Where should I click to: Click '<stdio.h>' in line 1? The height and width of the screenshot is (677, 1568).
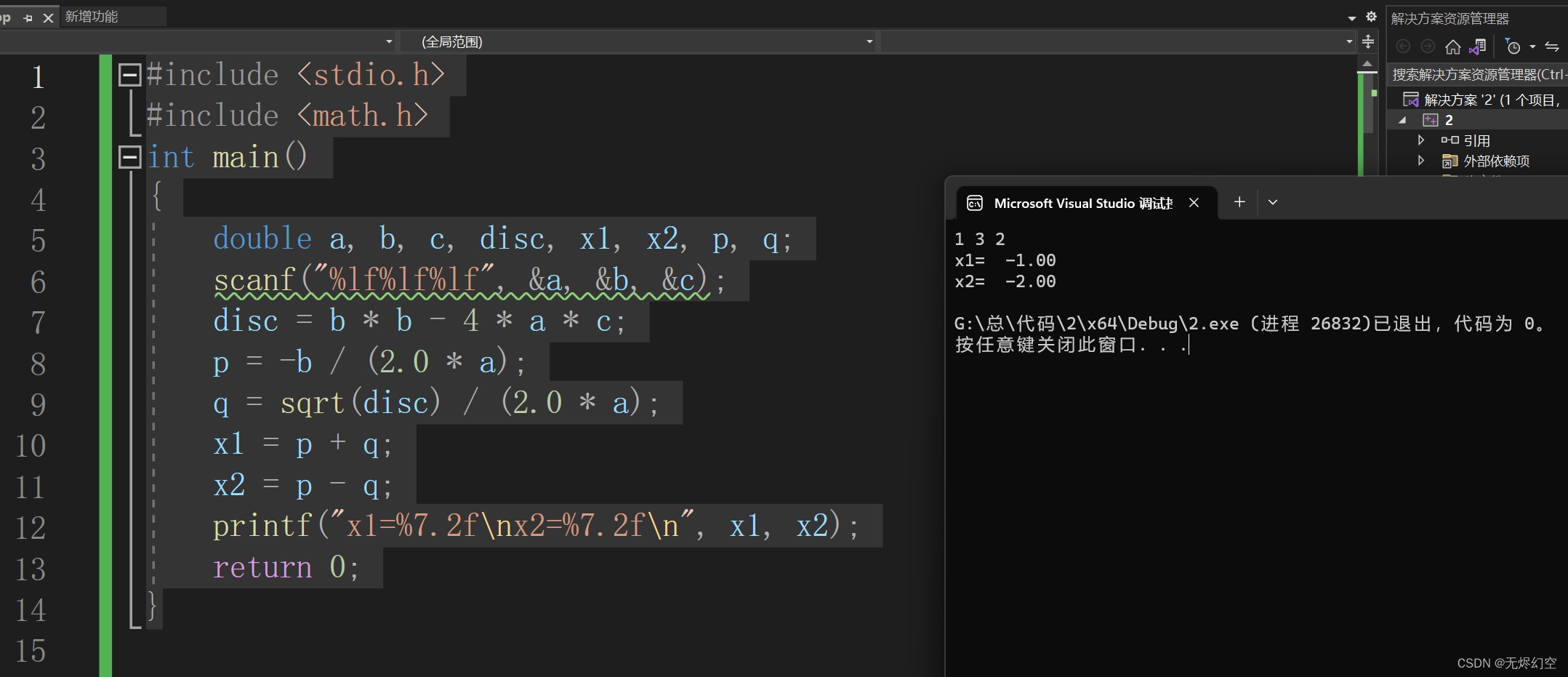pos(371,75)
